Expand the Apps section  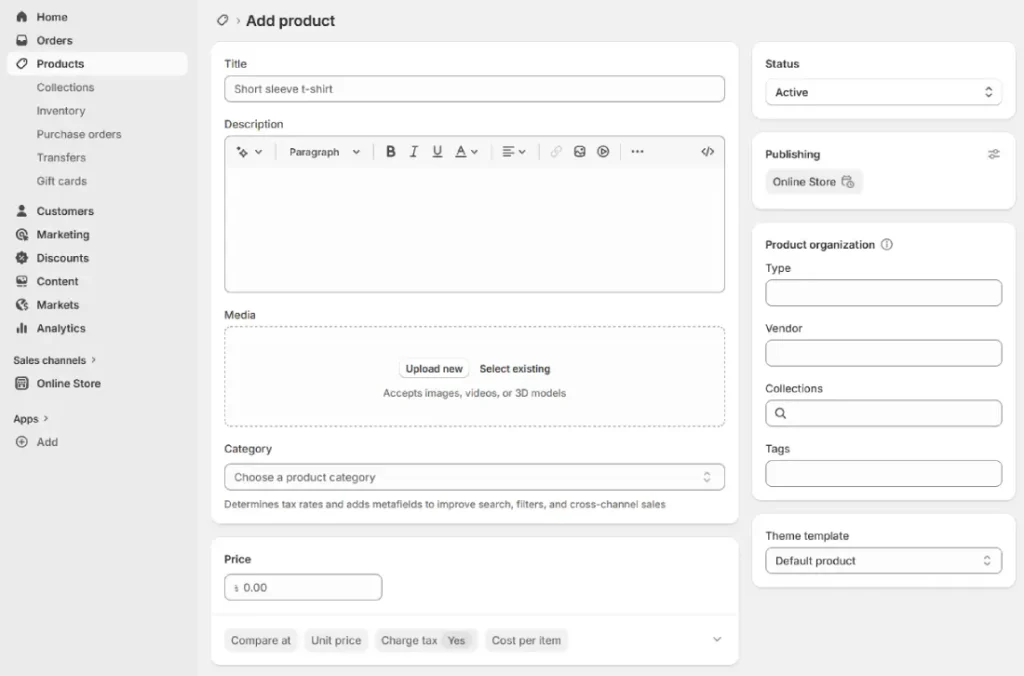pos(31,419)
